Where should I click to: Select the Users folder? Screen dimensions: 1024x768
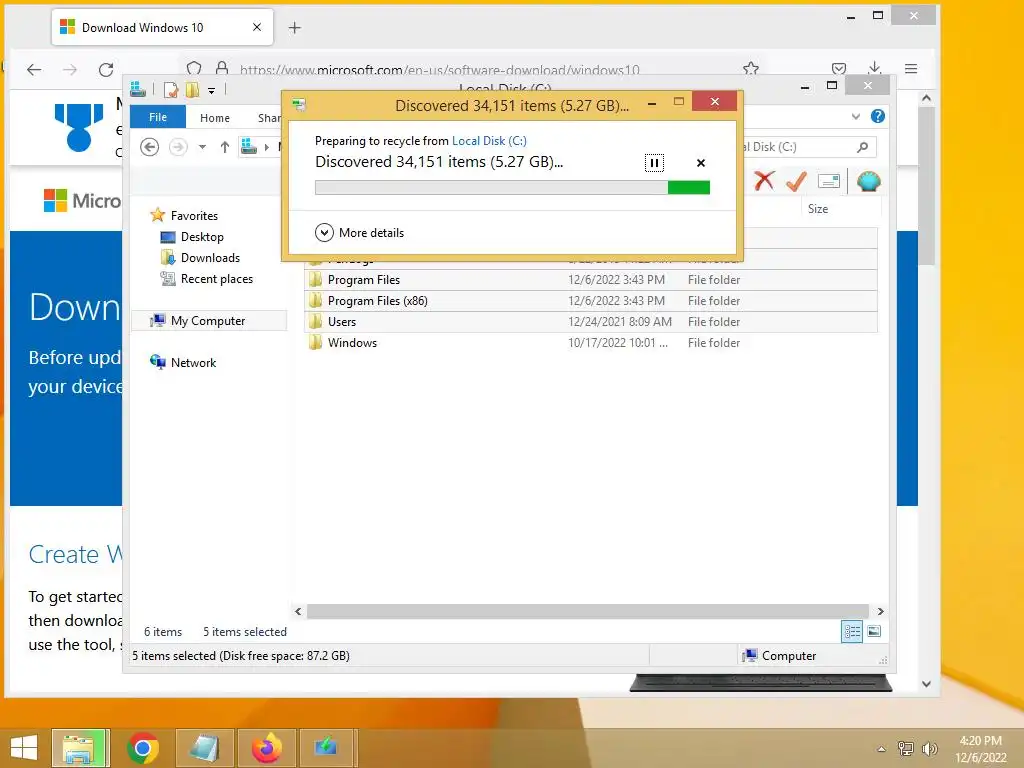click(x=591, y=322)
